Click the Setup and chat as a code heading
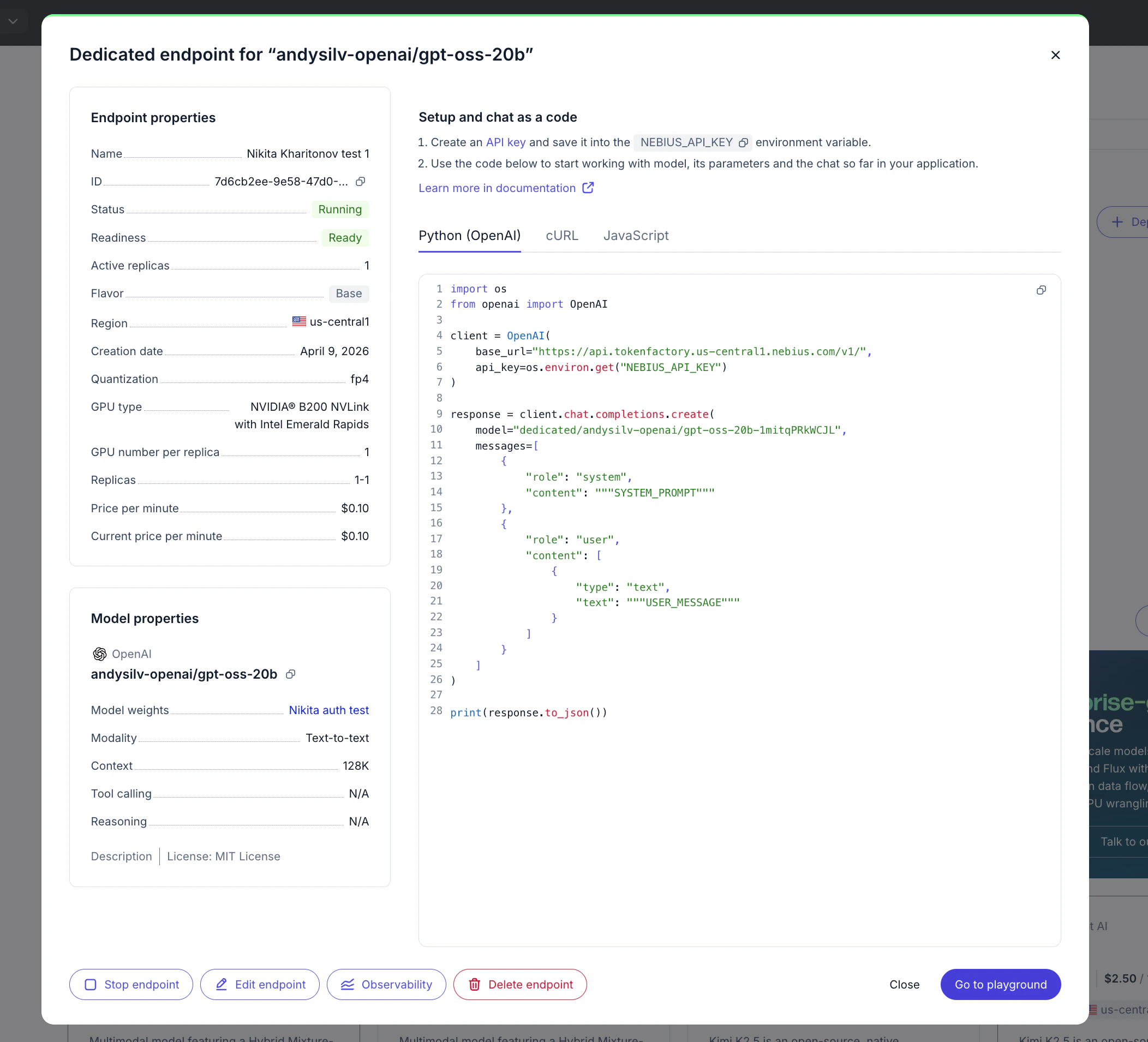 pos(498,117)
